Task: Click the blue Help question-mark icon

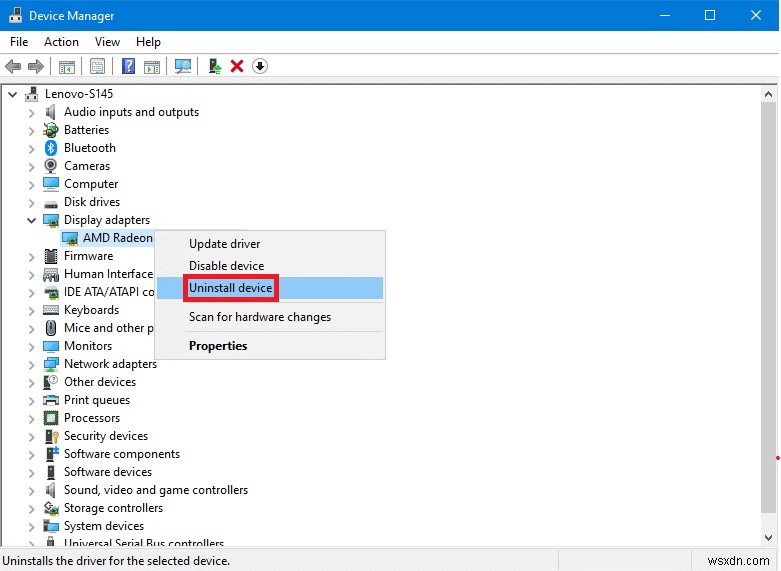Action: click(x=129, y=66)
